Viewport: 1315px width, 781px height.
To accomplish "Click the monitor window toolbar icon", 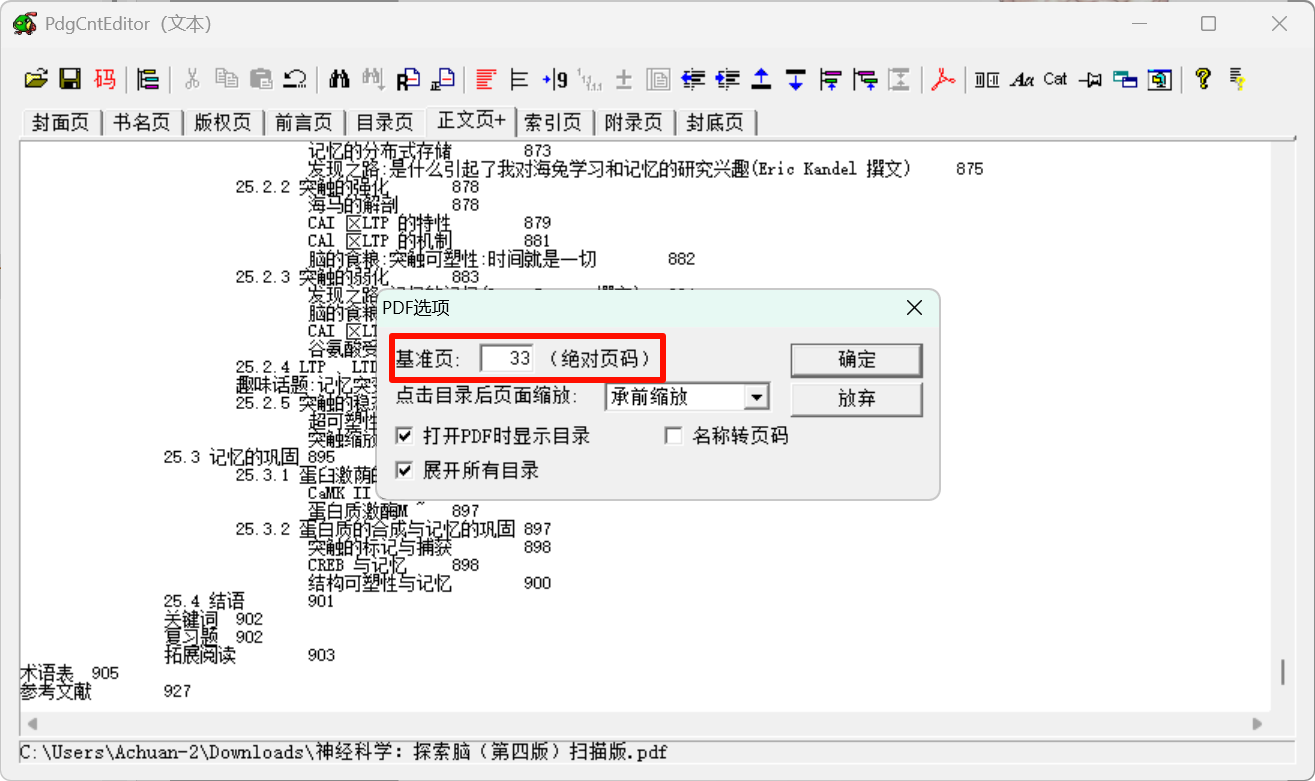I will pyautogui.click(x=1159, y=79).
